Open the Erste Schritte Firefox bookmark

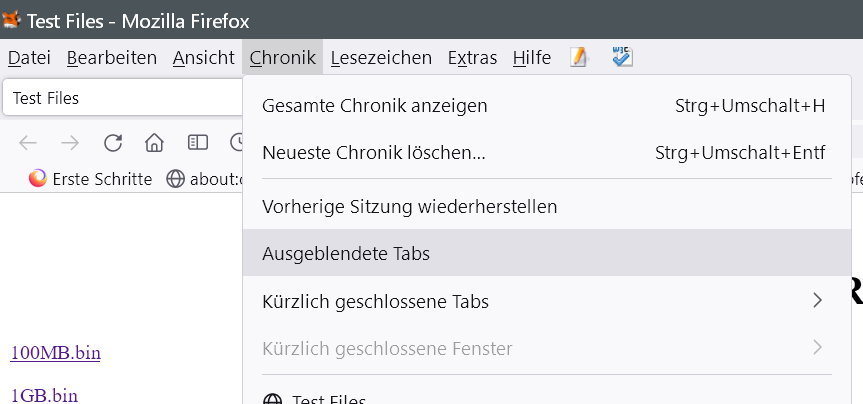(91, 179)
